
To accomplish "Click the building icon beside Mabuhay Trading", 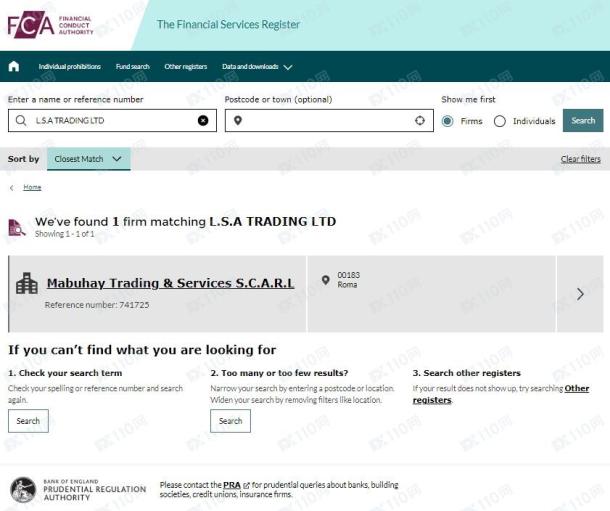I will pos(26,284).
